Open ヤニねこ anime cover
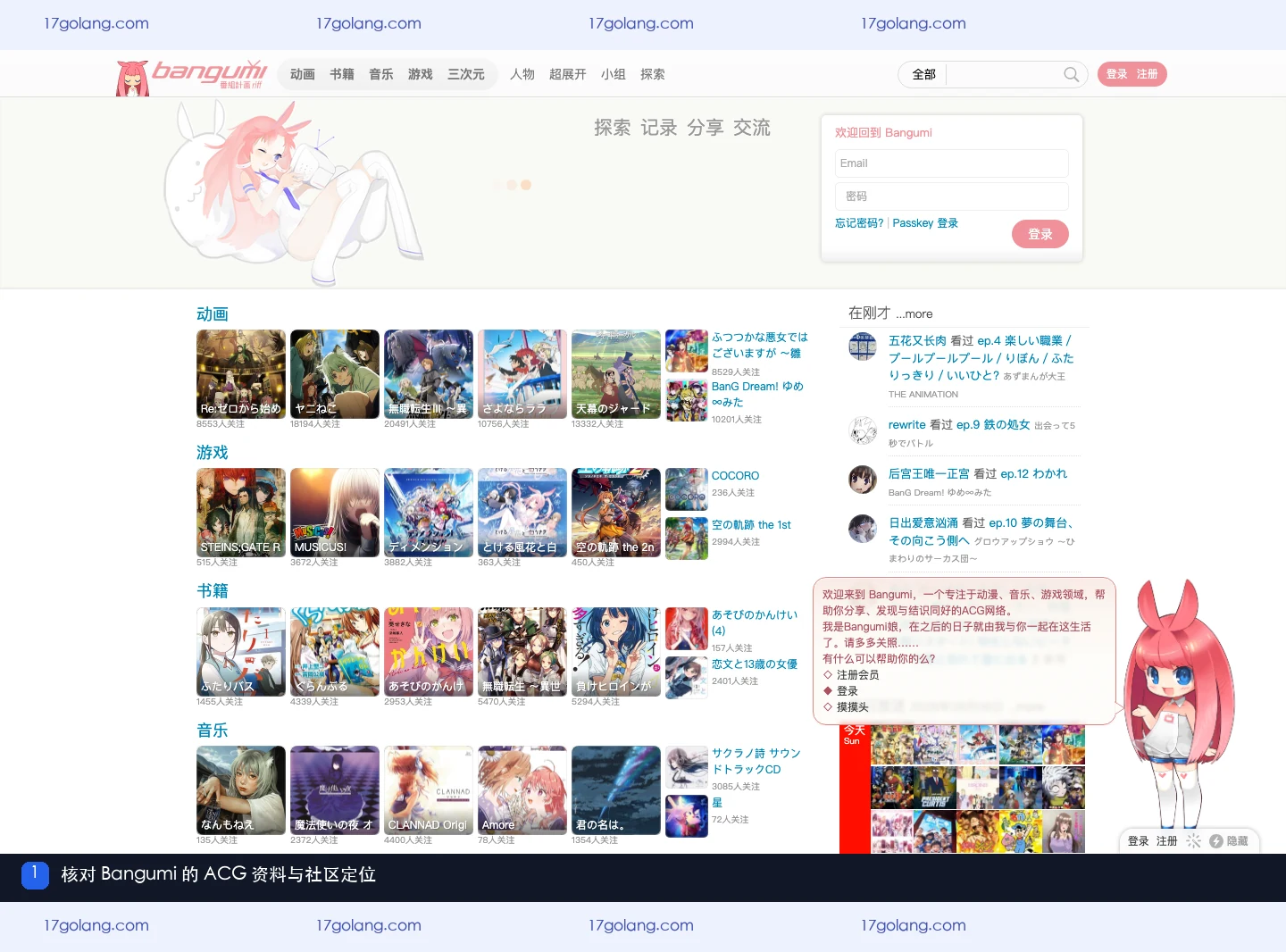 click(335, 374)
